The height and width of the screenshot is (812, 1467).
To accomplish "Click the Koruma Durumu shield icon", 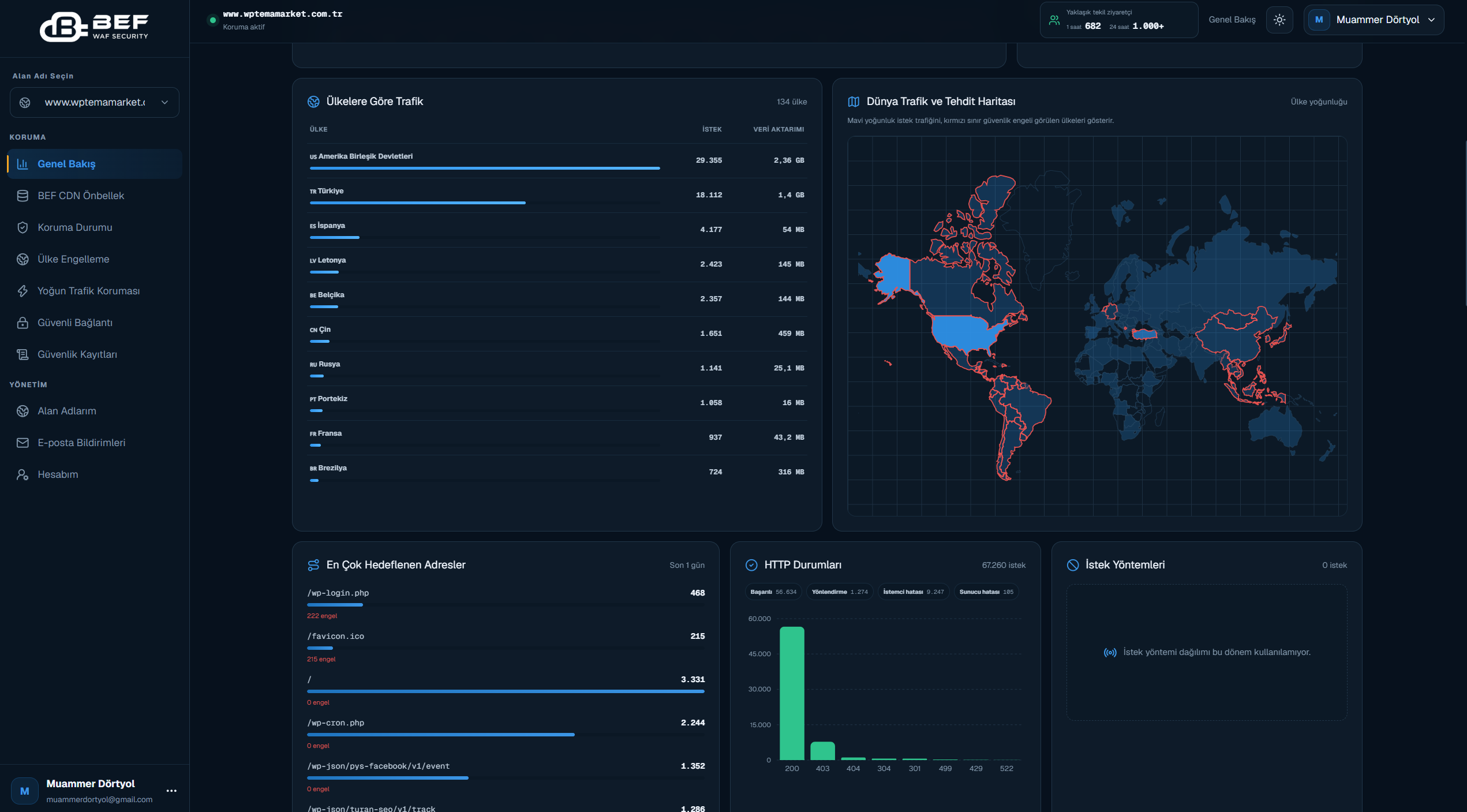I will [23, 227].
